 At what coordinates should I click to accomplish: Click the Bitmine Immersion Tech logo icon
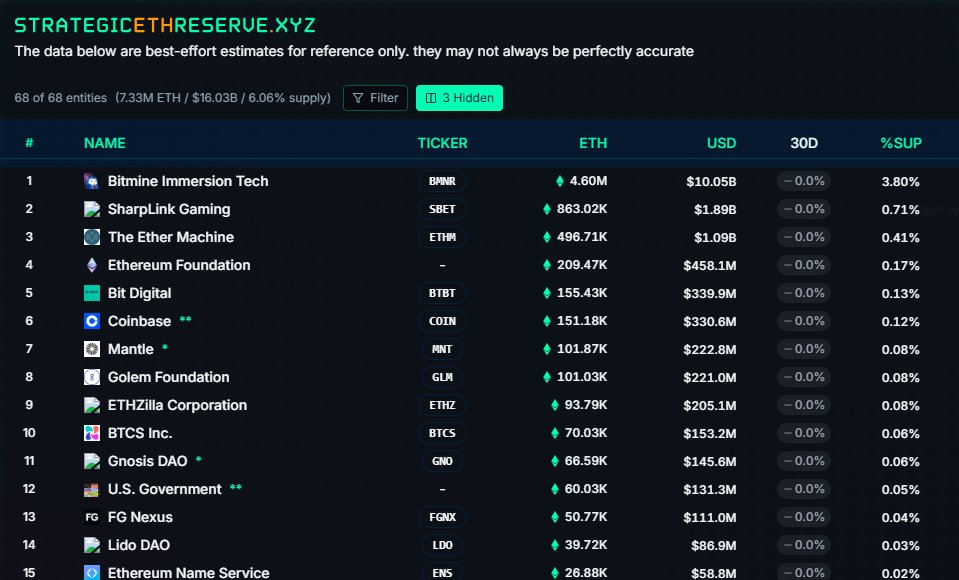92,181
